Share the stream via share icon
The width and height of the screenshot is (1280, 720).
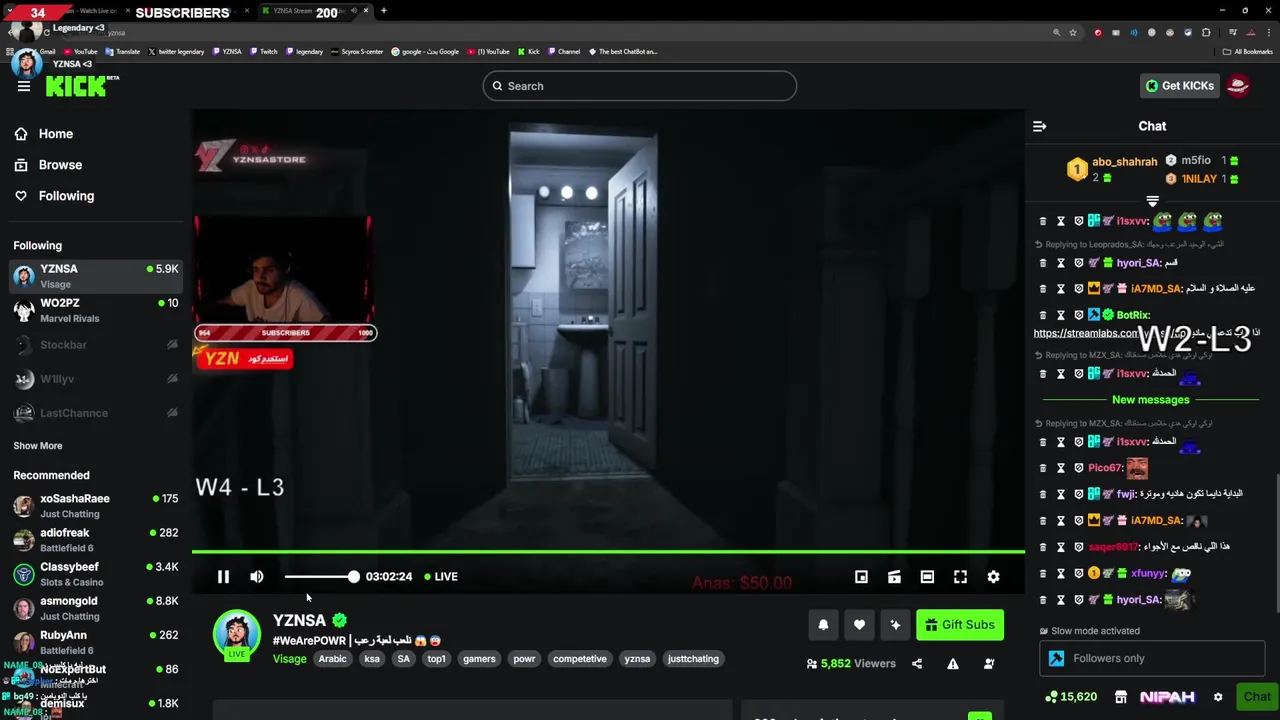pyautogui.click(x=917, y=664)
